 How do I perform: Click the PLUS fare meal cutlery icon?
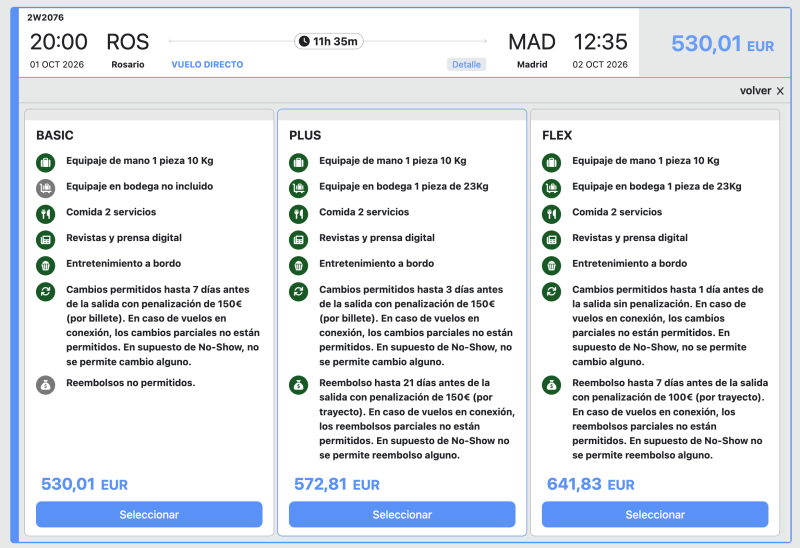coord(298,213)
